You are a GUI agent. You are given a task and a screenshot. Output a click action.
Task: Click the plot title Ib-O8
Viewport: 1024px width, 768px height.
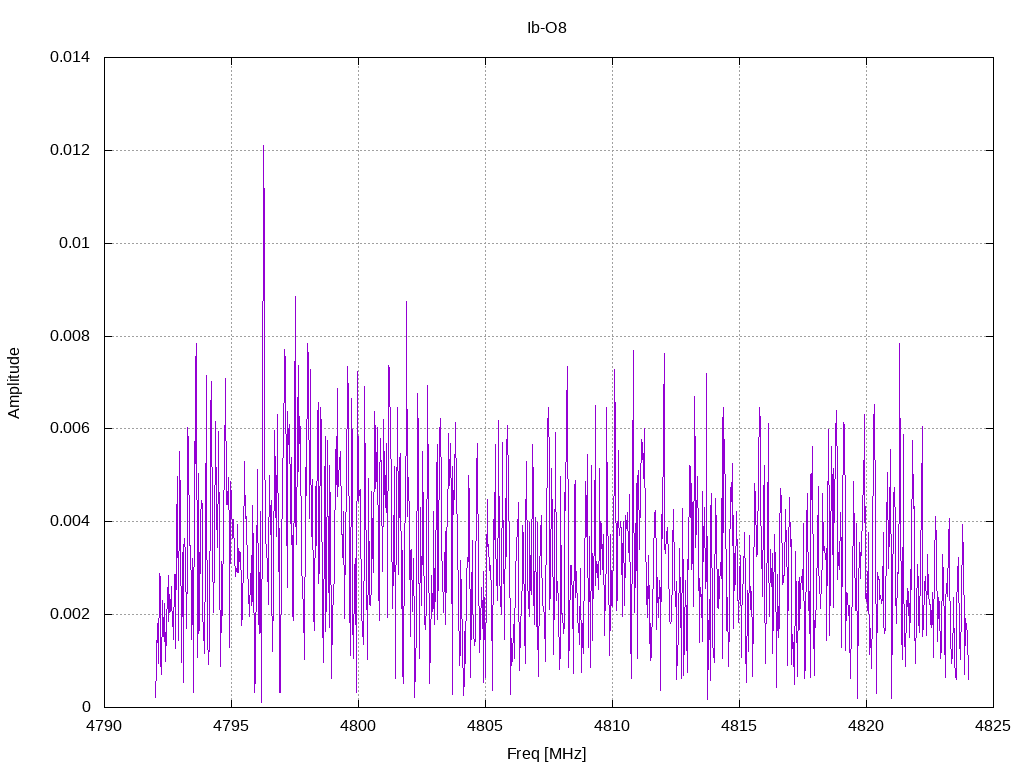pos(547,28)
